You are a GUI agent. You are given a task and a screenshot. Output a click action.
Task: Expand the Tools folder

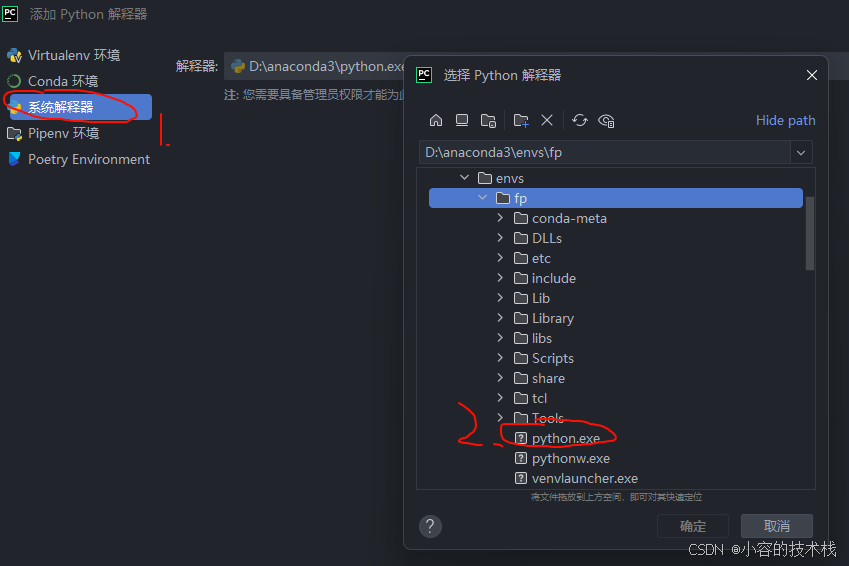500,418
